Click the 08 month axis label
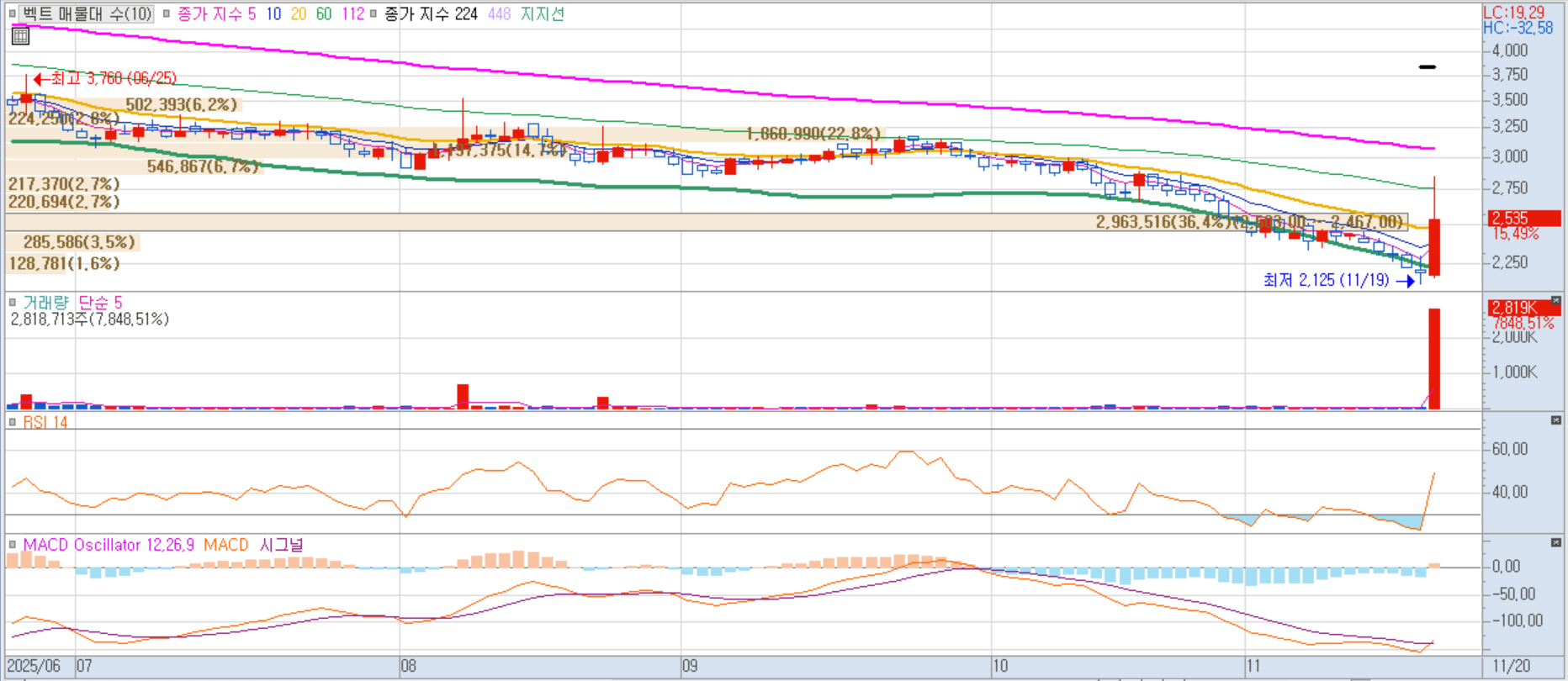The height and width of the screenshot is (681, 1568). [x=408, y=666]
